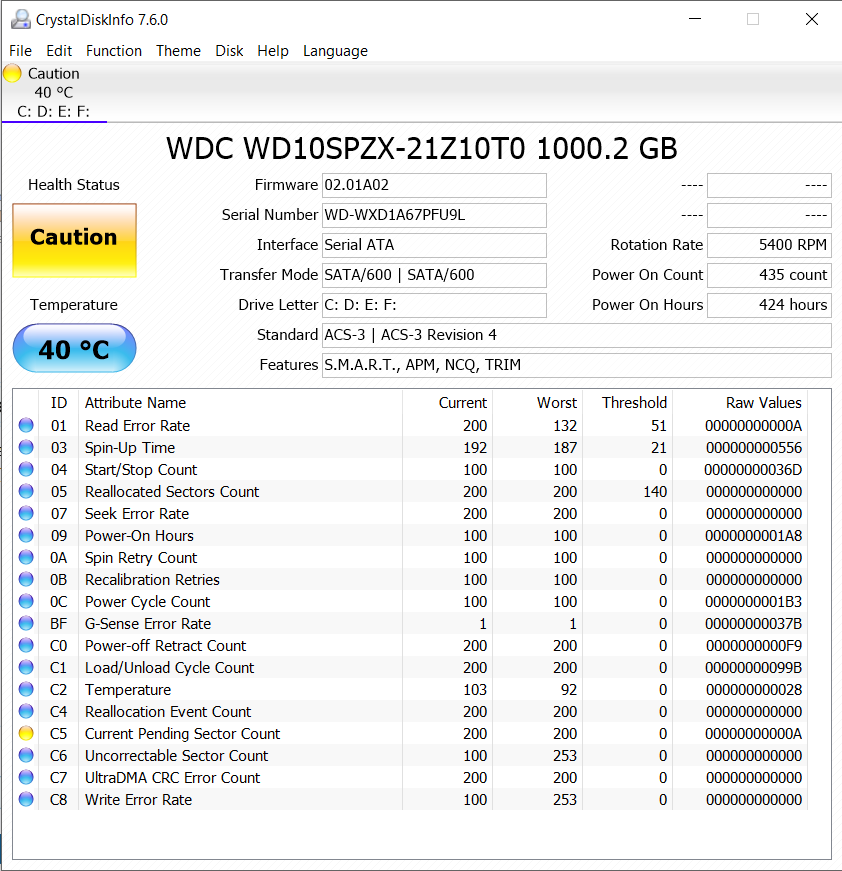Click the yellow Caution disk icon in drive bar
Screen dimensions: 842x871
(12, 73)
